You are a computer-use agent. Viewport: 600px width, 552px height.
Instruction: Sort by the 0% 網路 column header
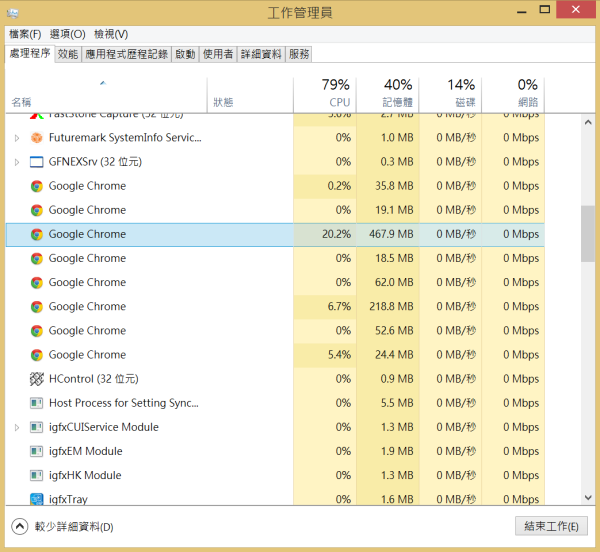pyautogui.click(x=513, y=95)
